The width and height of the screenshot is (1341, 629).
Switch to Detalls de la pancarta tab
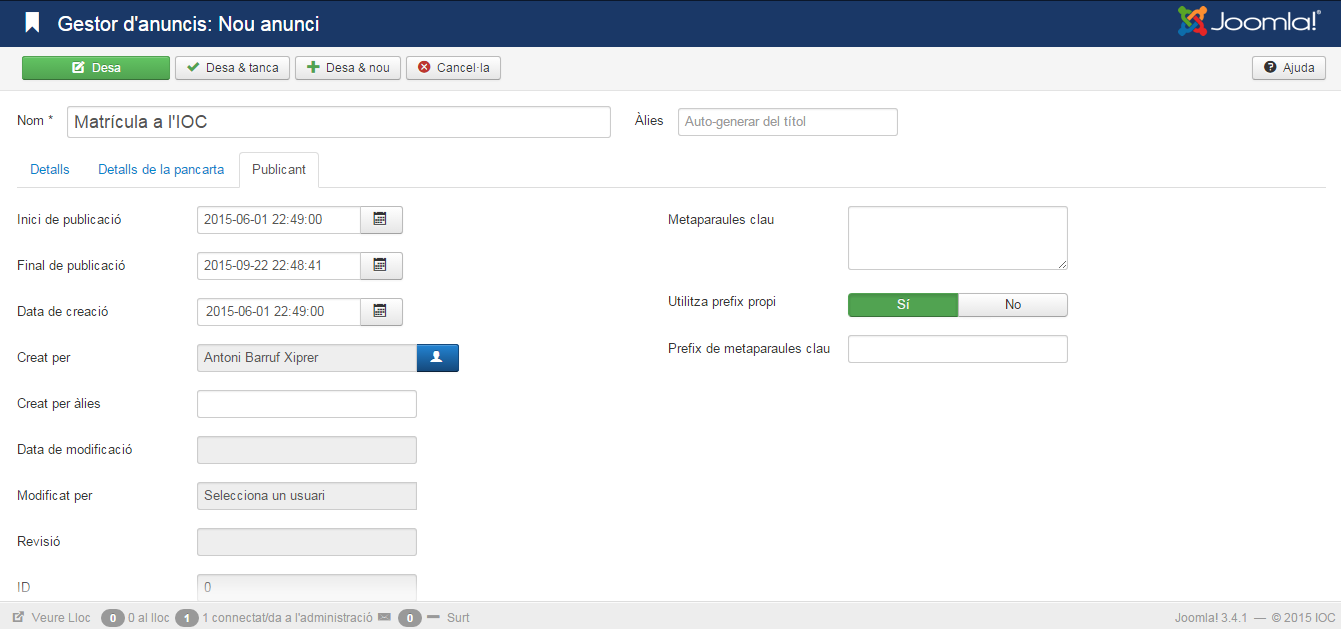pyautogui.click(x=161, y=170)
